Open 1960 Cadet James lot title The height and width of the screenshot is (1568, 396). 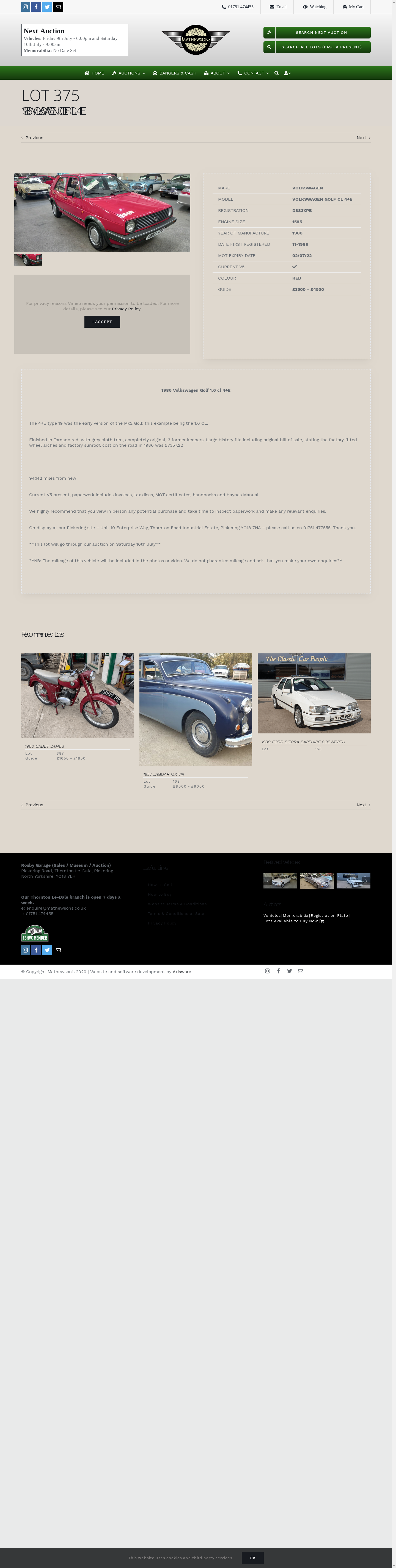pyautogui.click(x=45, y=746)
